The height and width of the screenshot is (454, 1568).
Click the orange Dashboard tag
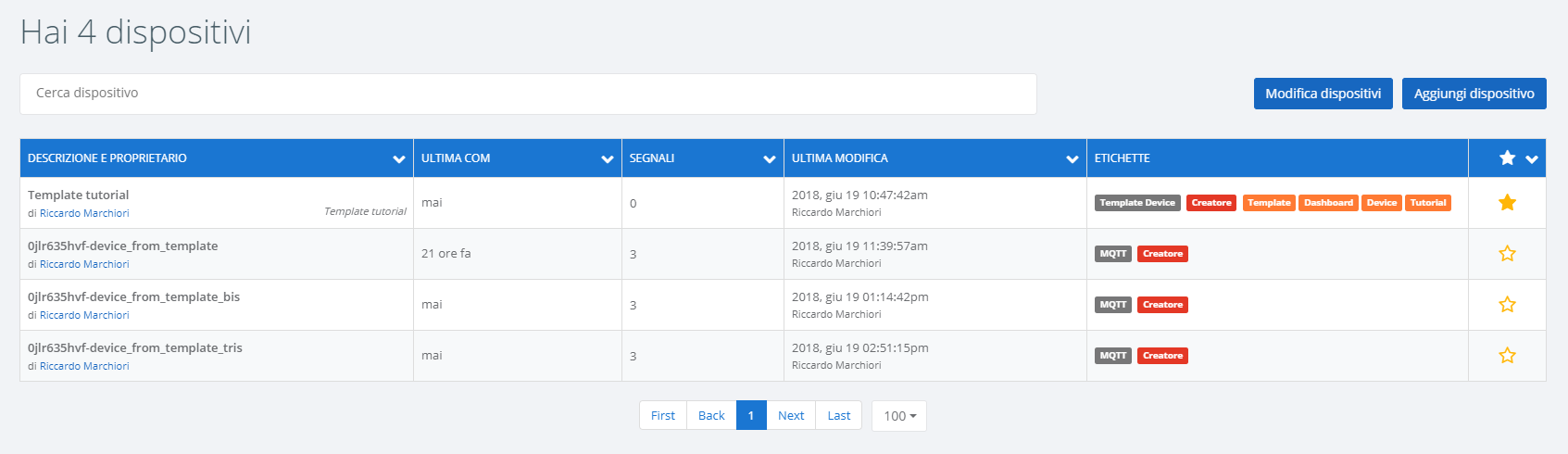pyautogui.click(x=1328, y=203)
